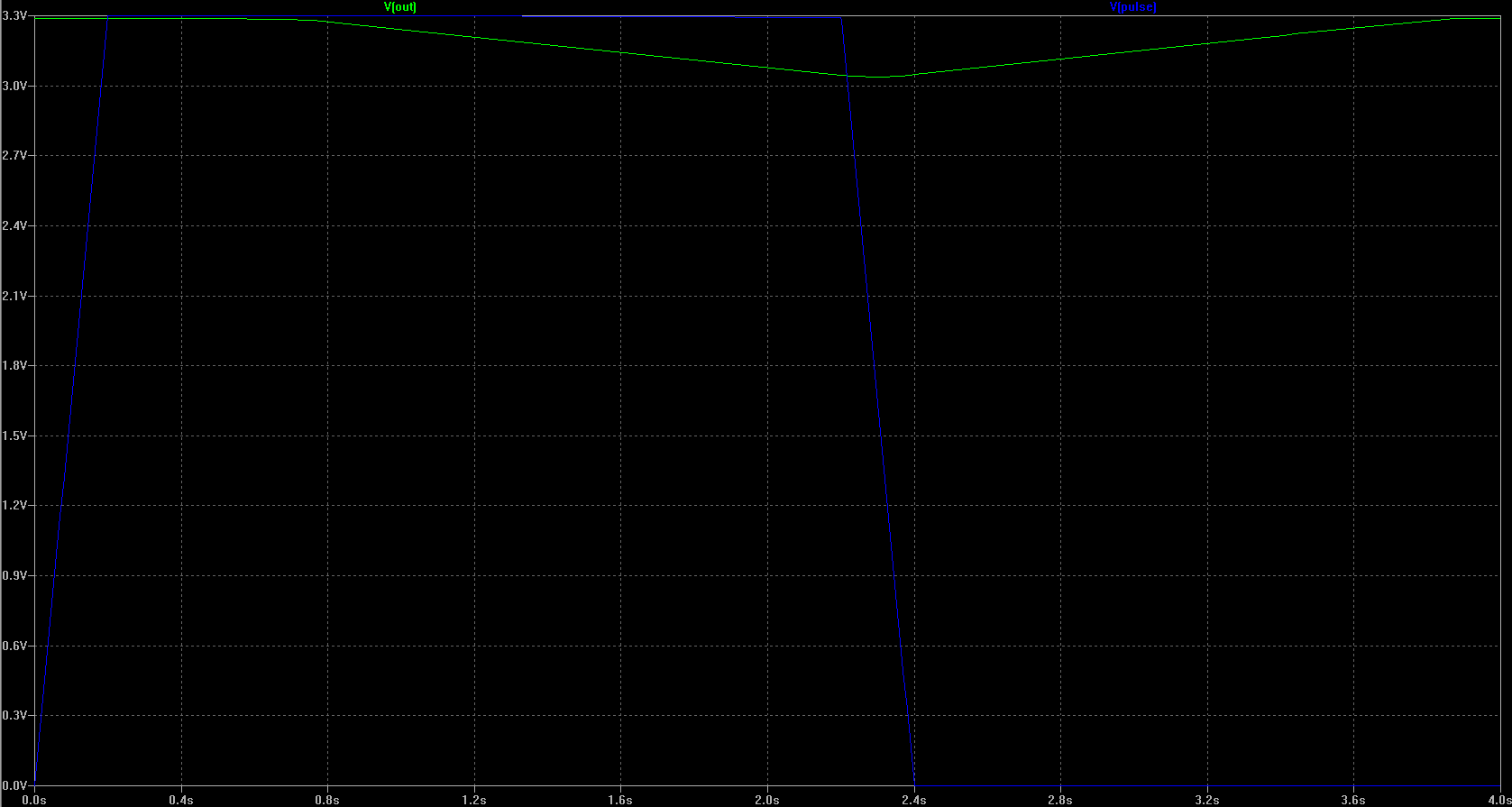Click the 1.6s time axis label
The image size is (1512, 807).
(x=620, y=800)
